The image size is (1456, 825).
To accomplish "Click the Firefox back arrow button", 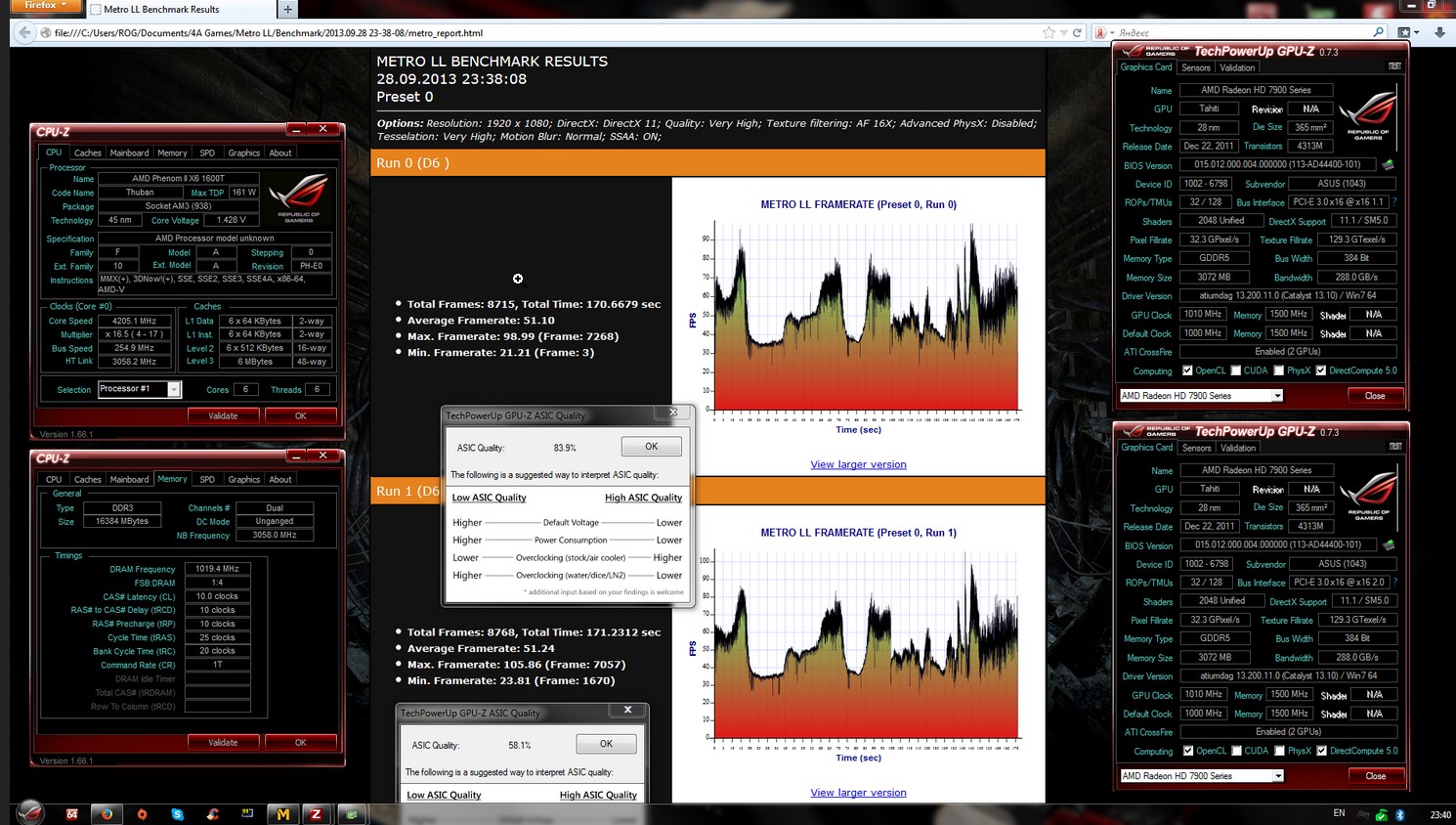I will pos(24,32).
